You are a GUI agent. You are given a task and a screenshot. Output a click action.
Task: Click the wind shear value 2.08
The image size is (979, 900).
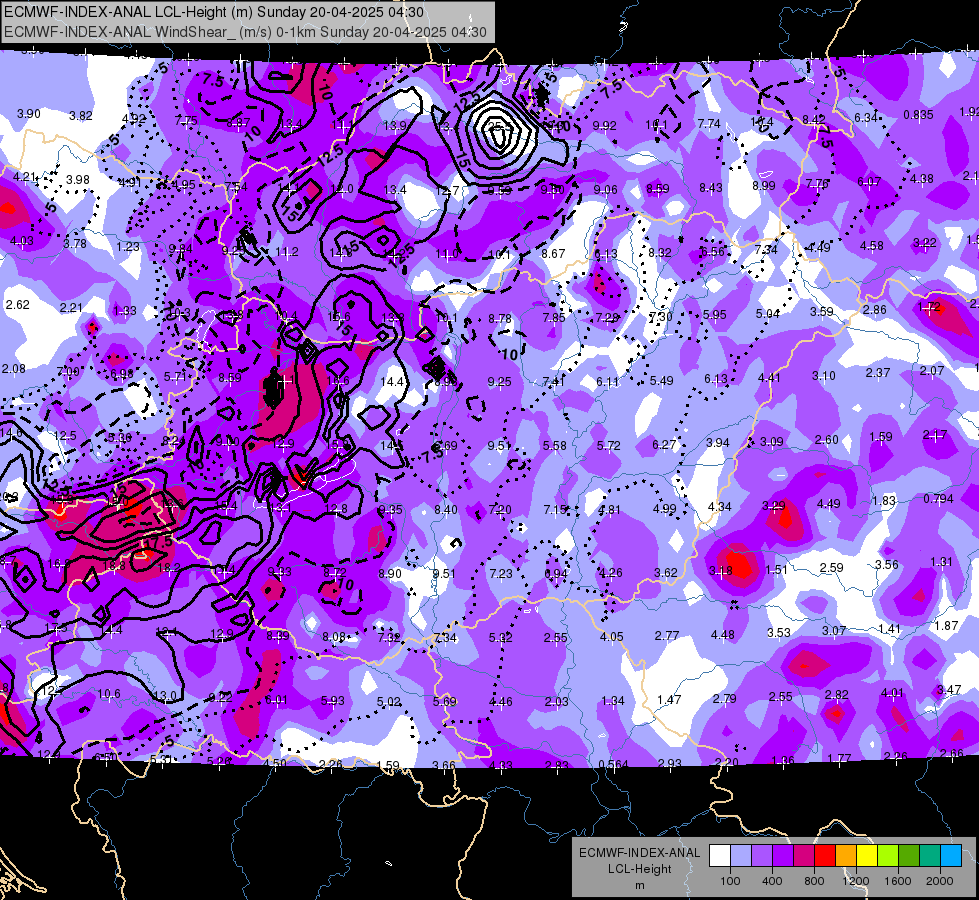pyautogui.click(x=14, y=368)
